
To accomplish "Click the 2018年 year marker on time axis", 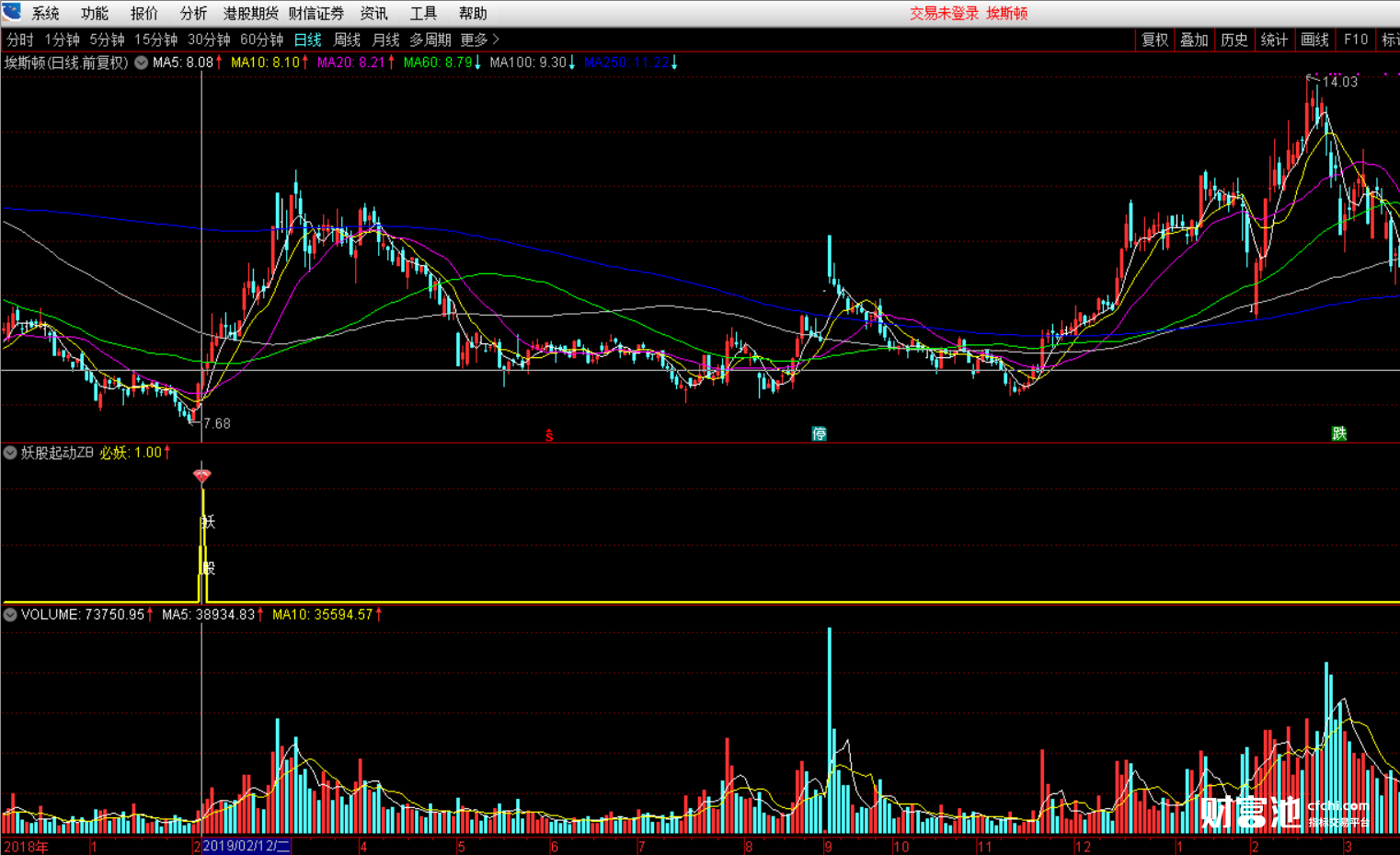I will click(x=26, y=847).
